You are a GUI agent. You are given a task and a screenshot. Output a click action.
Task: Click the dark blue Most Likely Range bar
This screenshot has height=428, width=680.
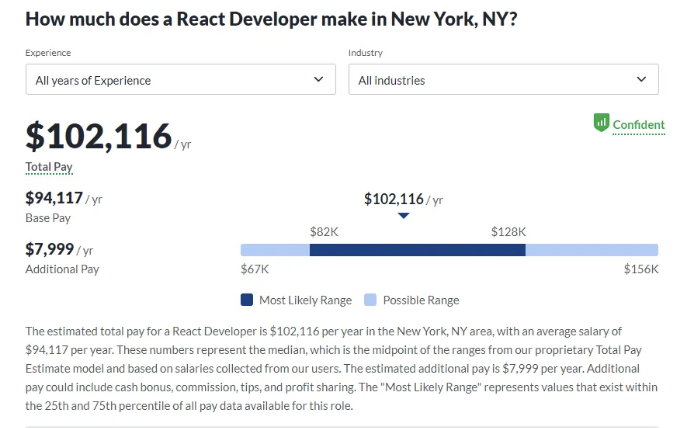coord(418,250)
